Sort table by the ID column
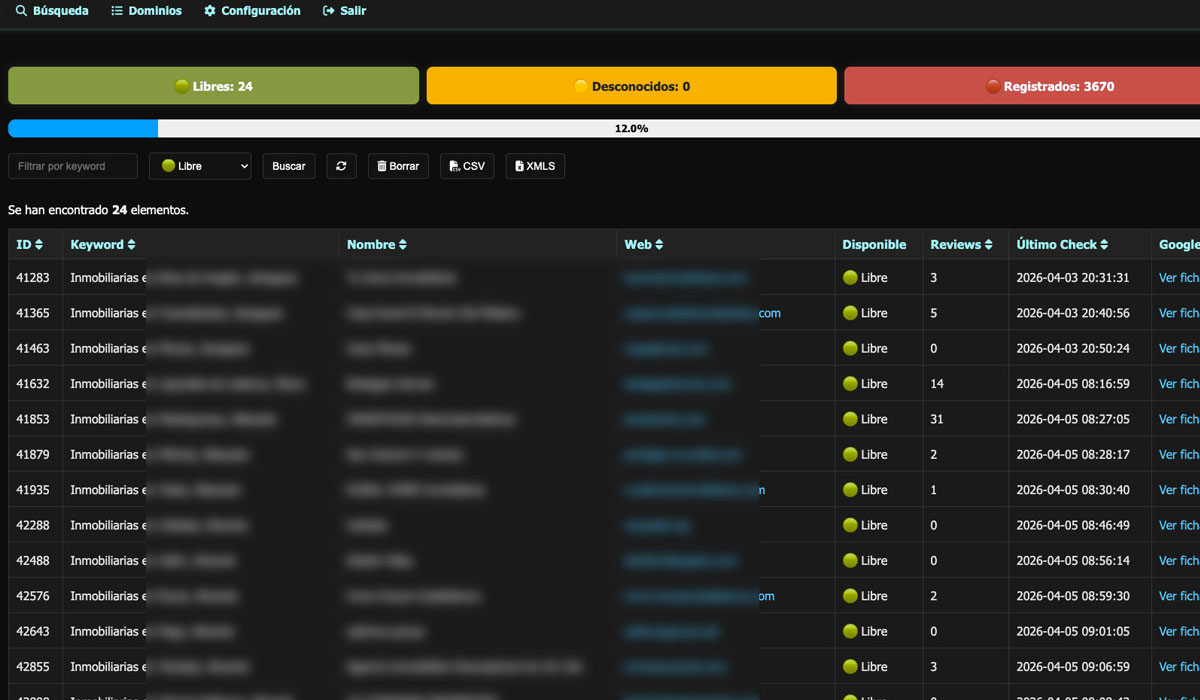Image resolution: width=1200 pixels, height=700 pixels. [x=30, y=244]
